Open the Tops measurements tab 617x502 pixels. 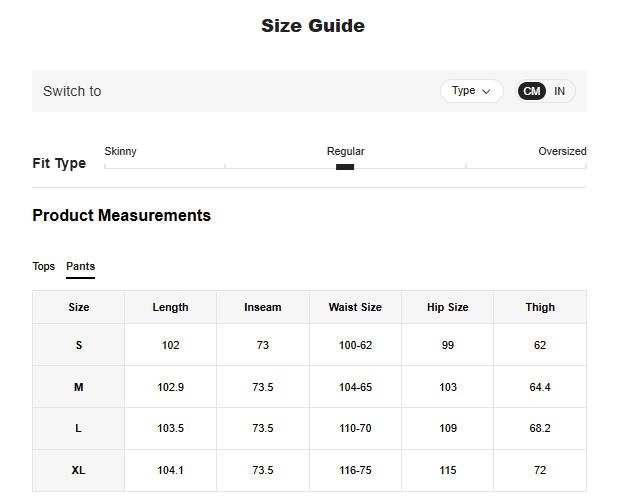click(44, 266)
